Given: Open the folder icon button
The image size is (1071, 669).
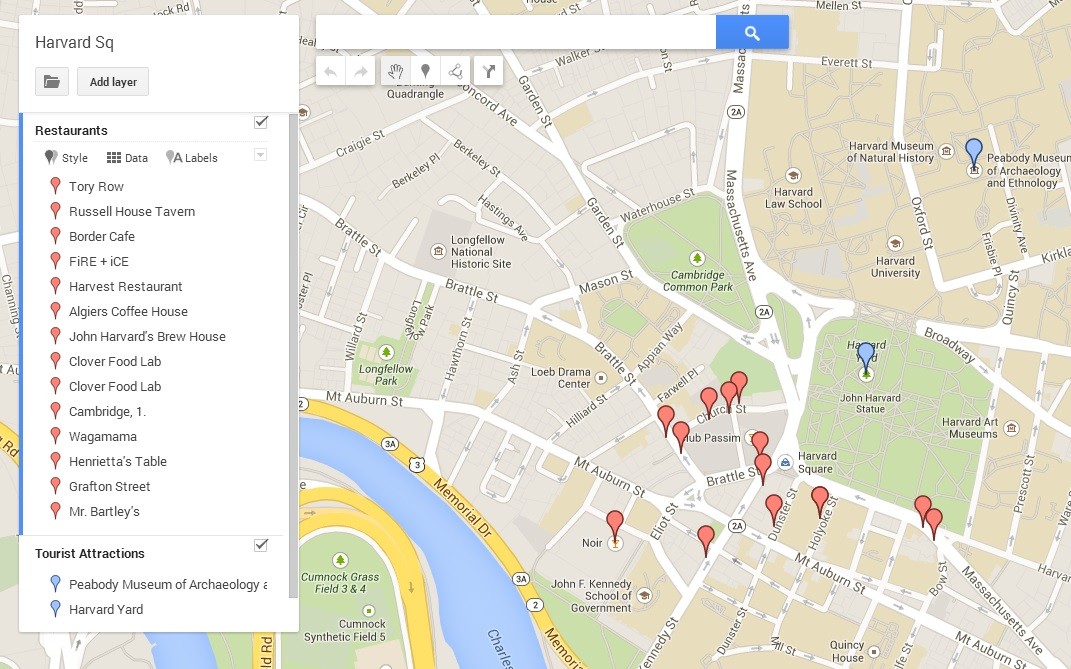Looking at the screenshot, I should tap(52, 82).
